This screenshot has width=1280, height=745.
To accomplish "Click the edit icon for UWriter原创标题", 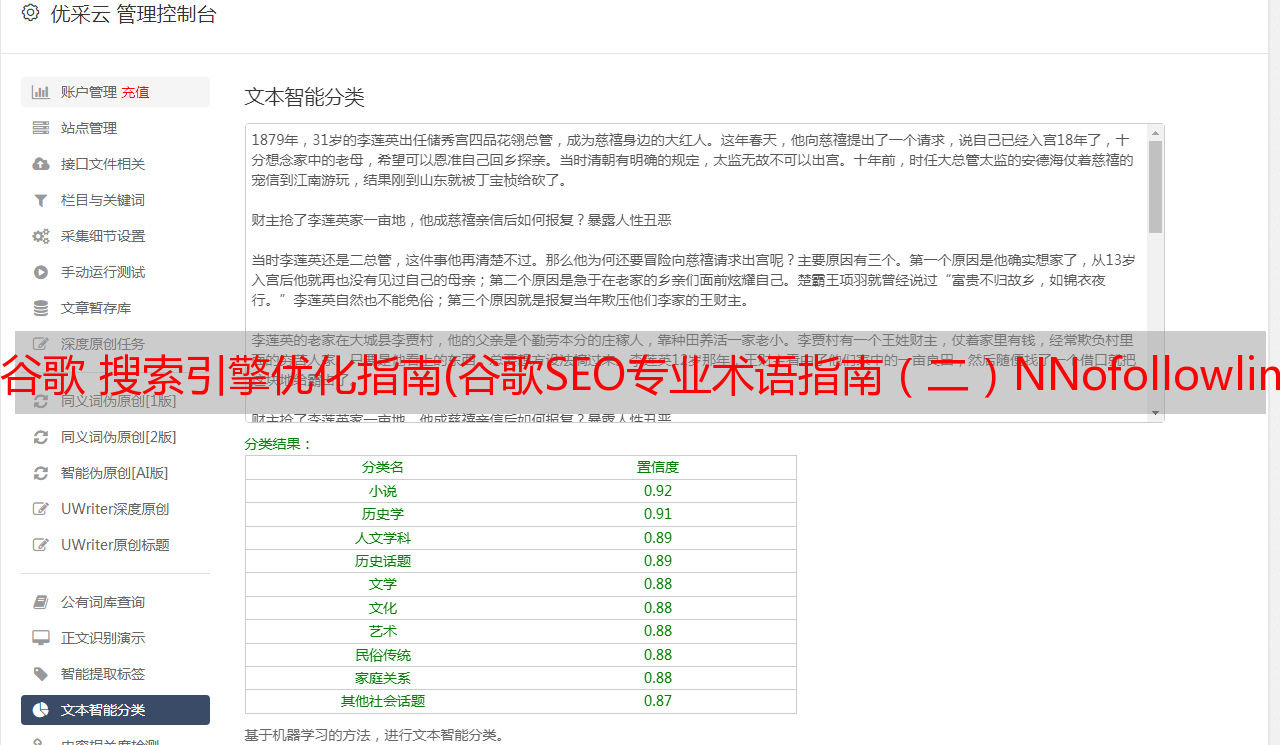I will coord(41,545).
